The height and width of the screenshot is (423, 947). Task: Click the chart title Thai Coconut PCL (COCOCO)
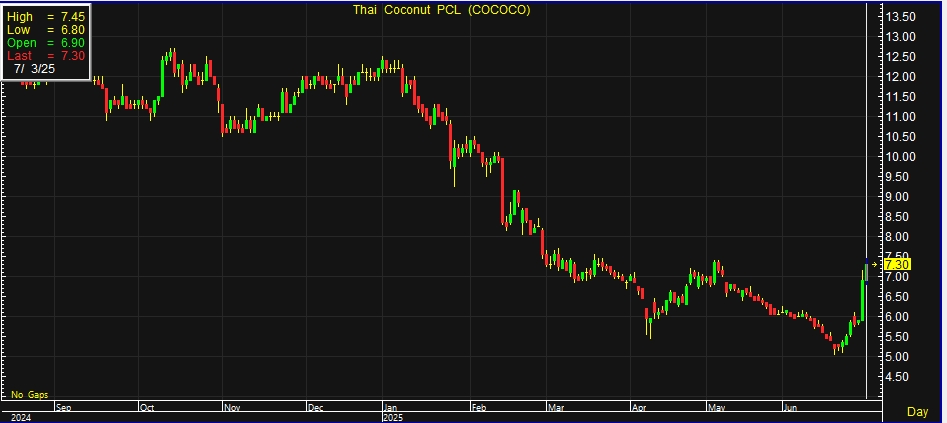[441, 10]
